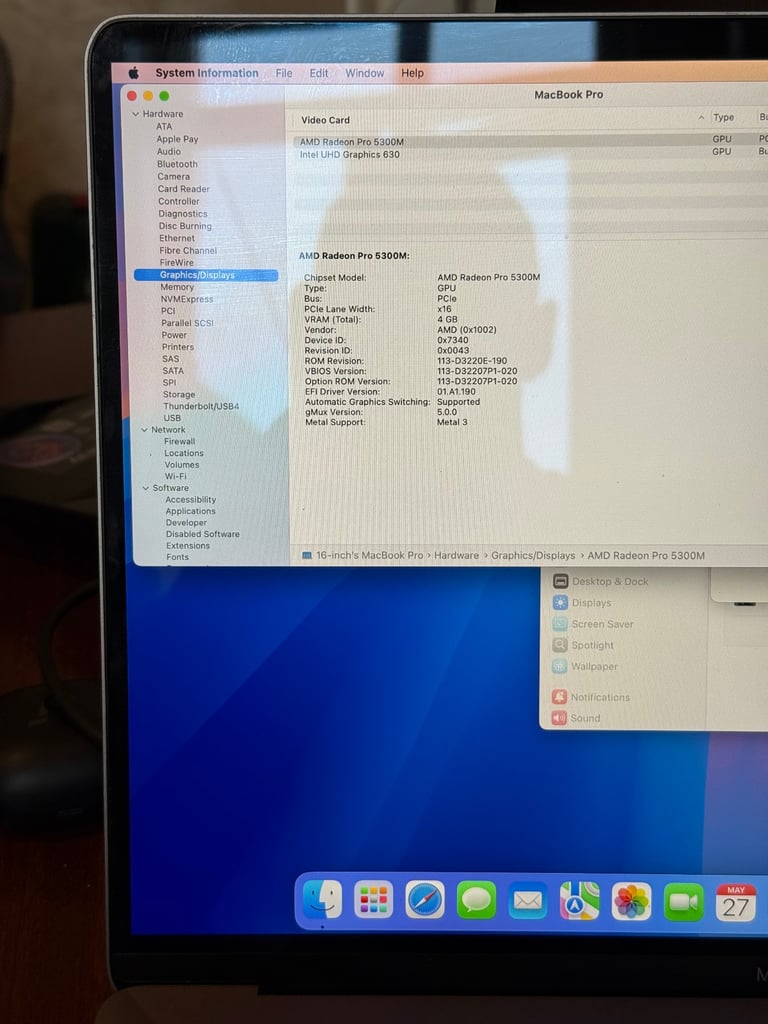768x1024 pixels.
Task: Select Accessibility under Software
Action: coord(191,500)
